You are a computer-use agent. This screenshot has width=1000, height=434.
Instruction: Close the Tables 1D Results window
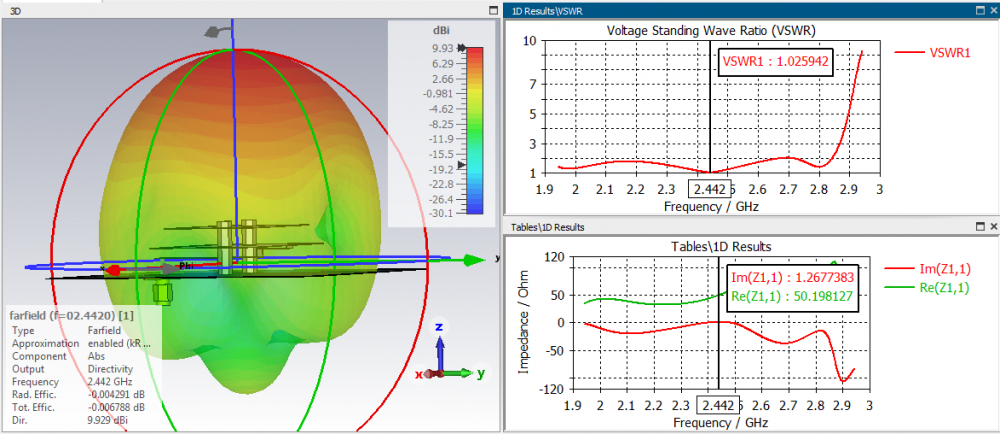click(993, 226)
